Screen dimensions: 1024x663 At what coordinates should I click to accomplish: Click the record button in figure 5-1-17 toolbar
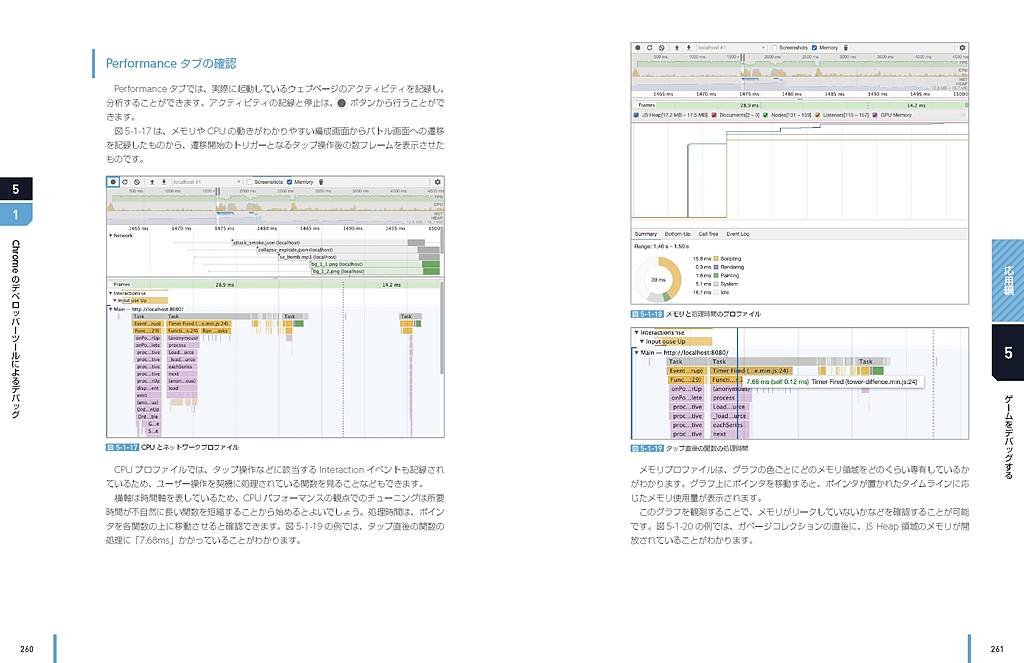point(113,182)
